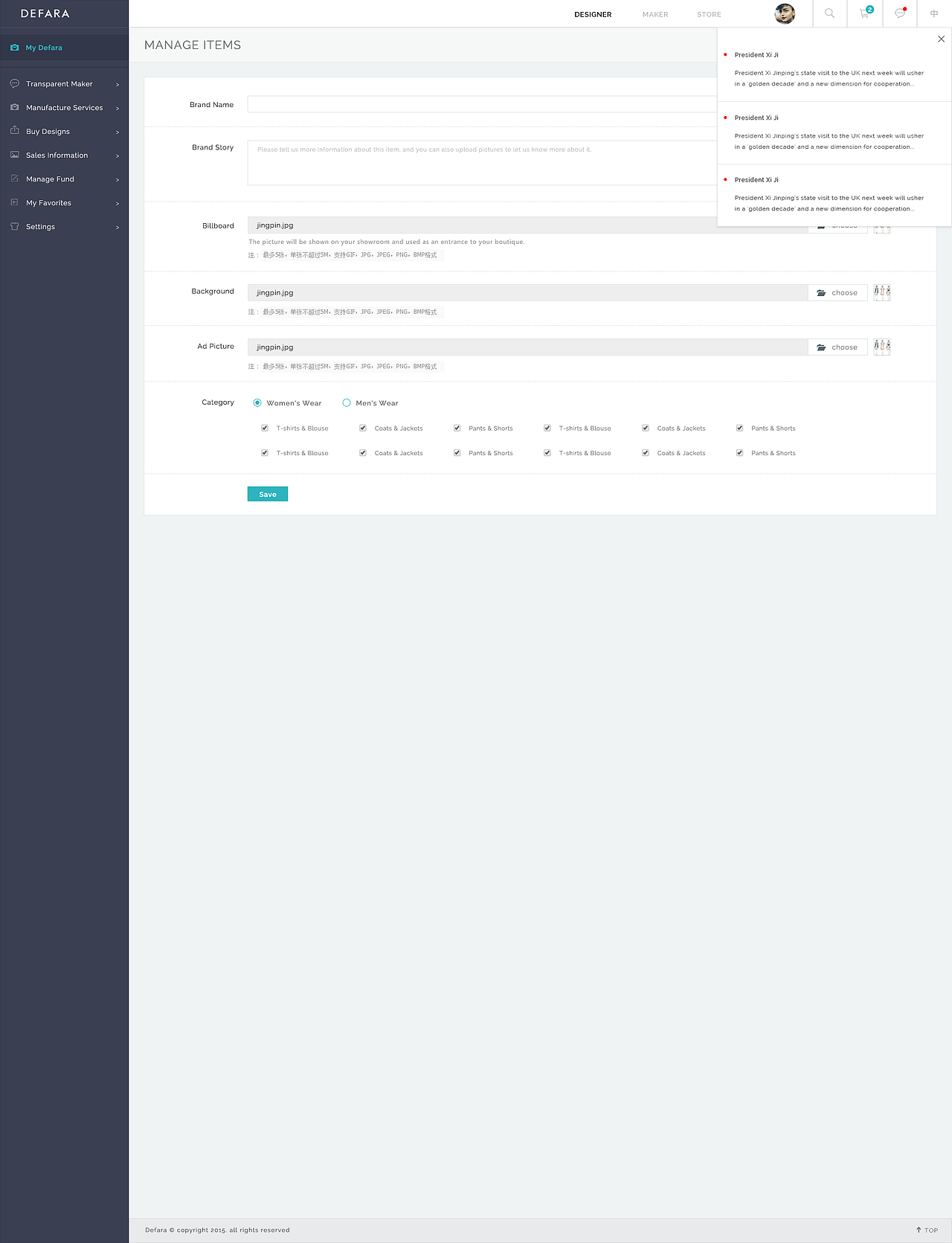This screenshot has height=1243, width=952.
Task: Expand Transparent Maker chevron
Action: coord(118,84)
